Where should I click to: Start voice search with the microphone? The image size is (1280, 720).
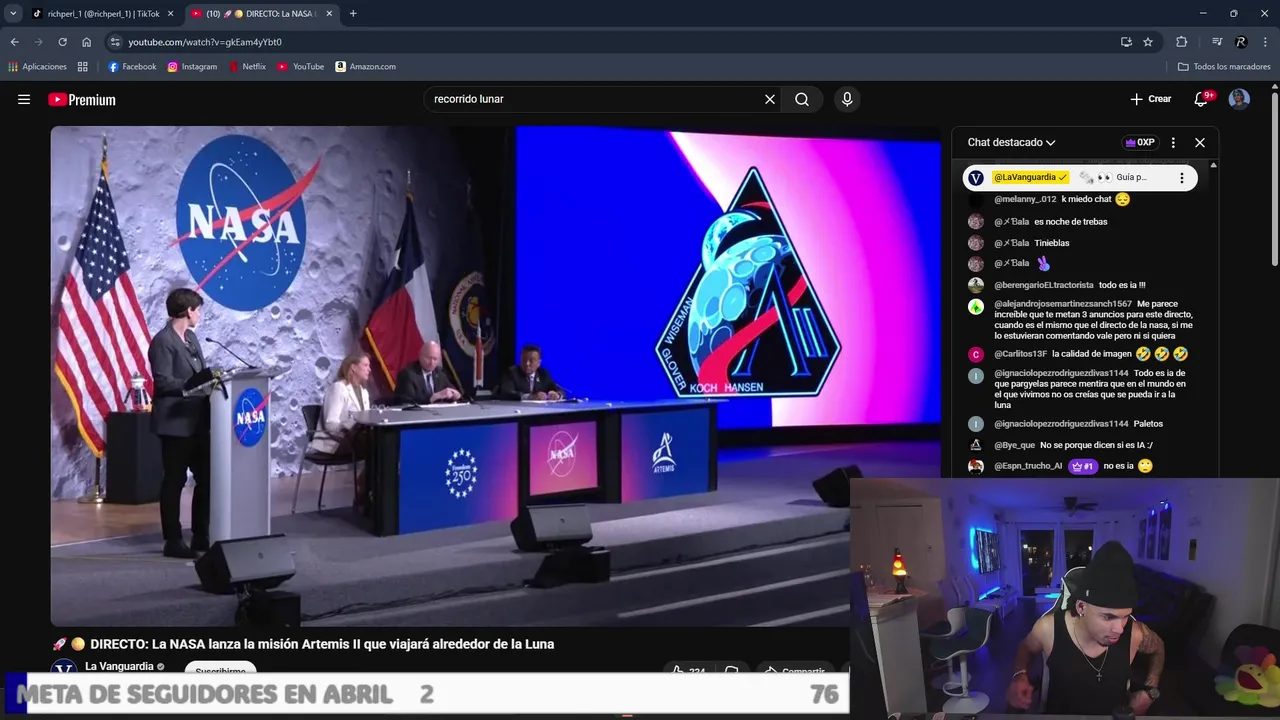(x=847, y=99)
